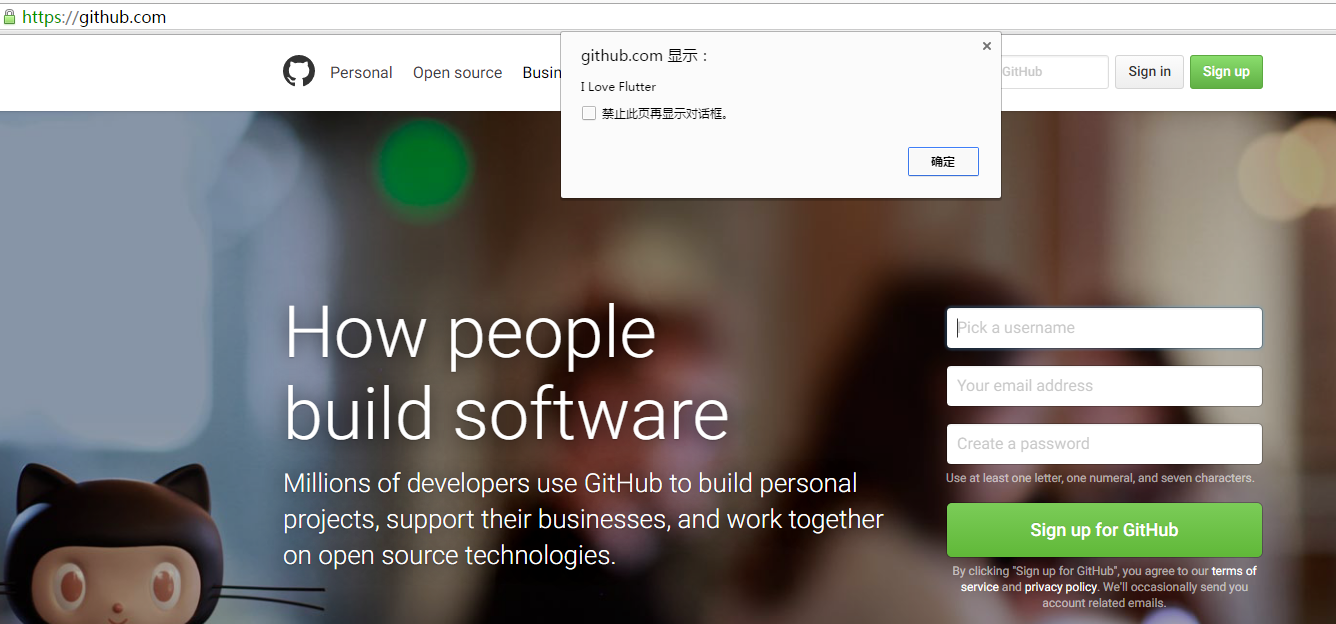Viewport: 1336px width, 624px height.
Task: Focus the Search GitHub field
Action: 1054,72
